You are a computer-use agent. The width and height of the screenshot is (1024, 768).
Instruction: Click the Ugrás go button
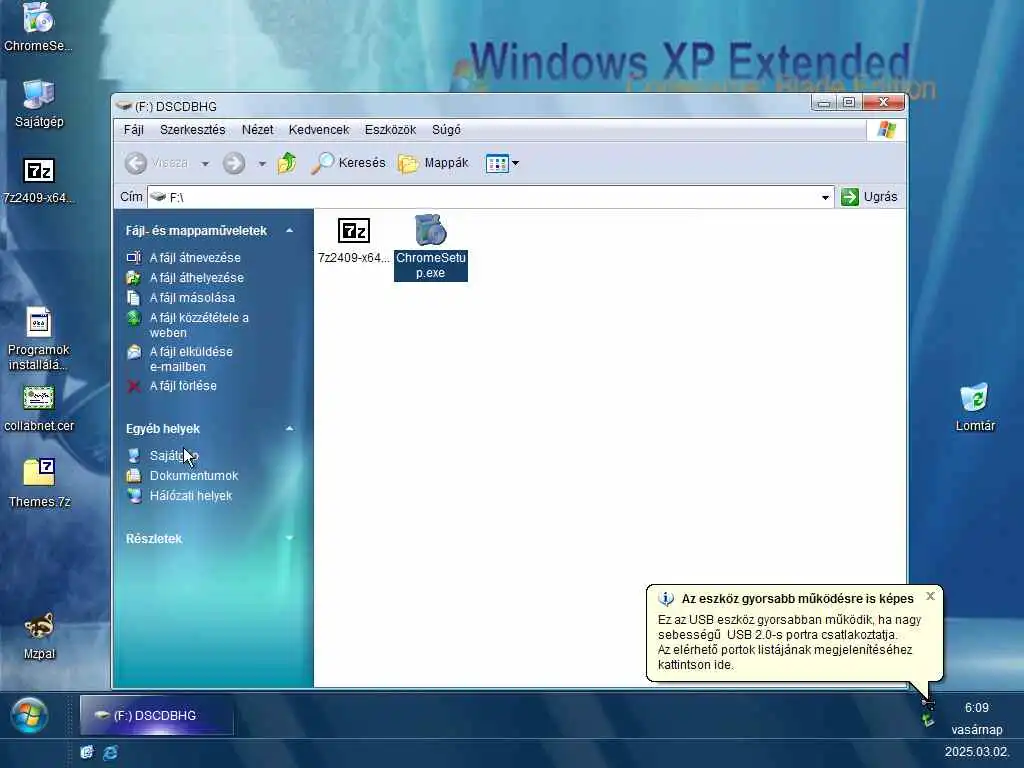click(x=869, y=197)
